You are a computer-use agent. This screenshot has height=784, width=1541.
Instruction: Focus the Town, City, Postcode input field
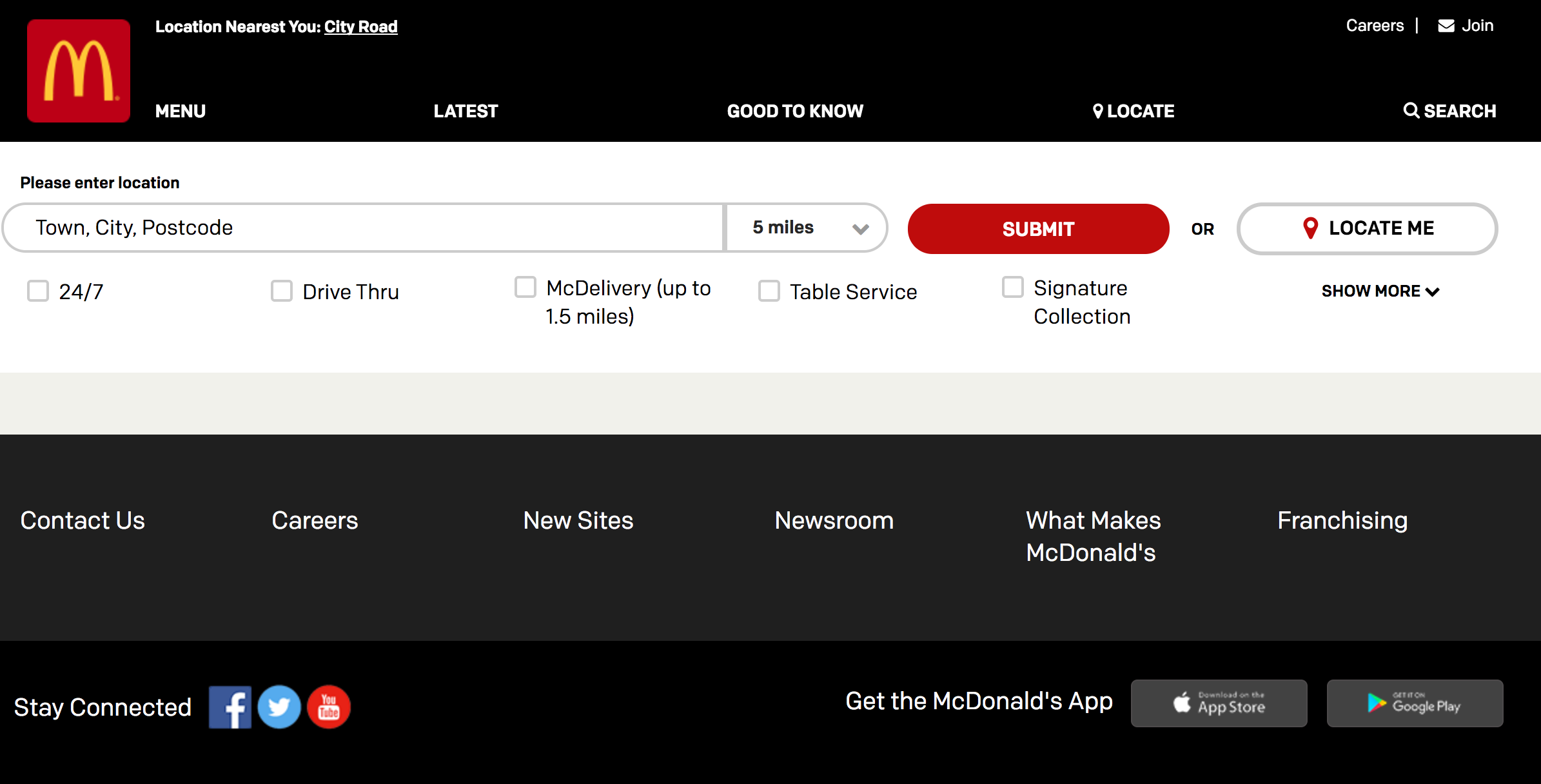pyautogui.click(x=364, y=228)
